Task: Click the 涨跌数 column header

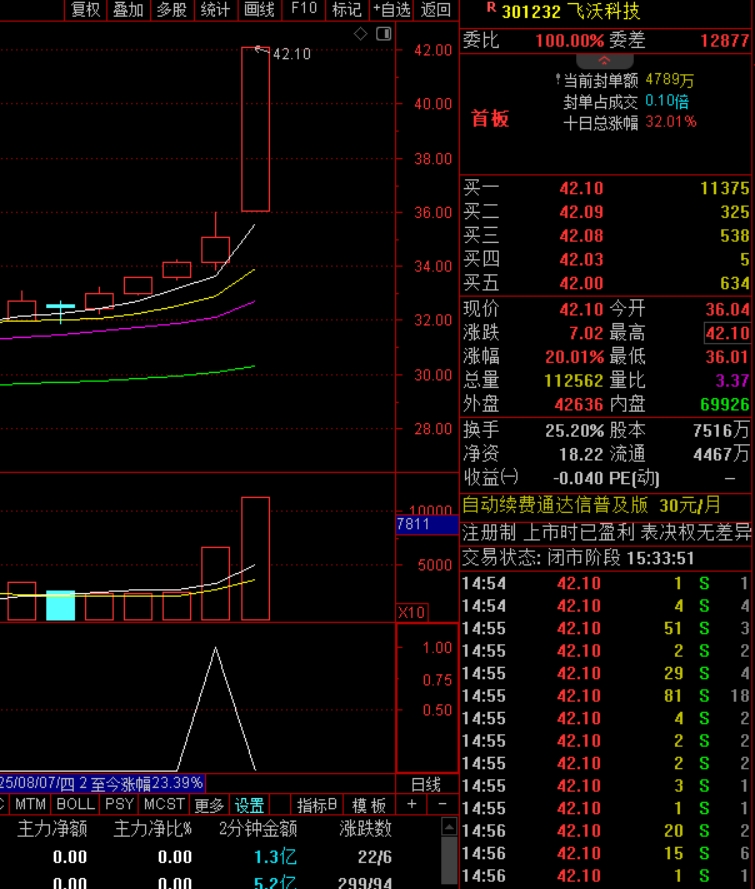Action: 366,829
